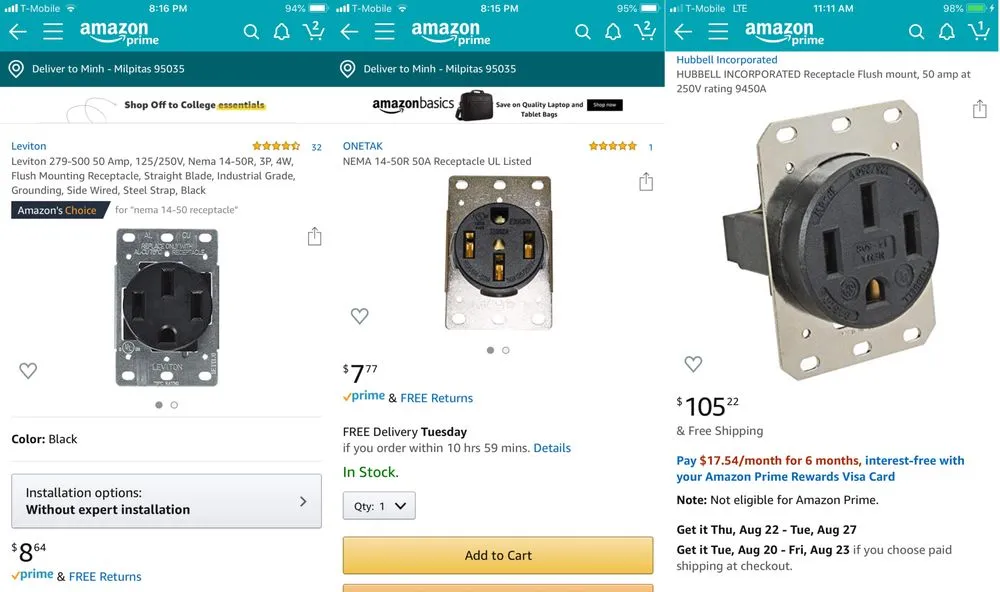This screenshot has height=592, width=1000.
Task: Open the Qty dropdown
Action: point(379,506)
